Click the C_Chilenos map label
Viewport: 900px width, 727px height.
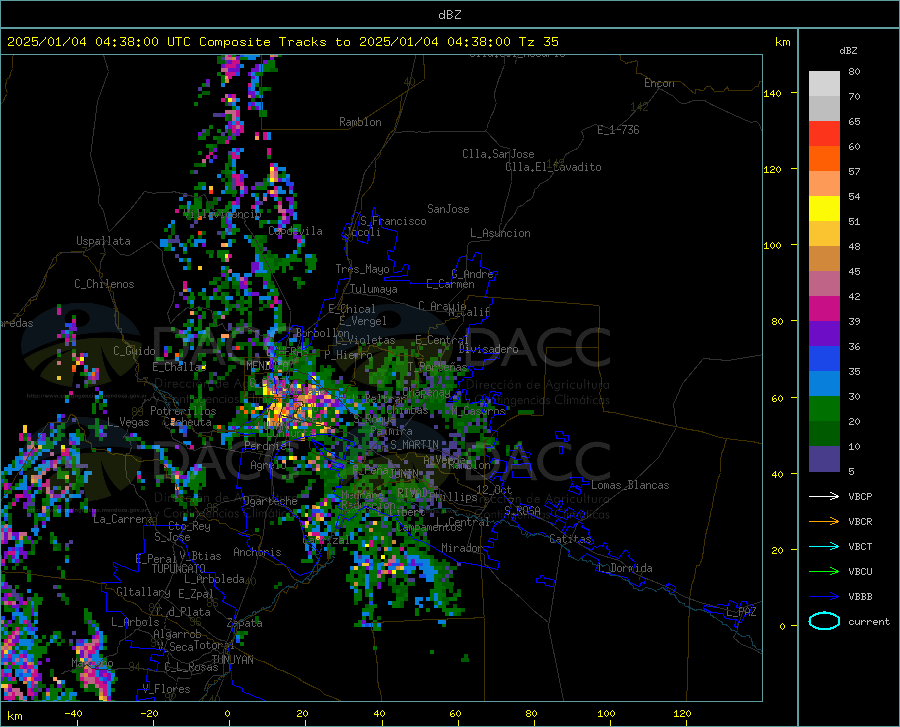click(104, 284)
